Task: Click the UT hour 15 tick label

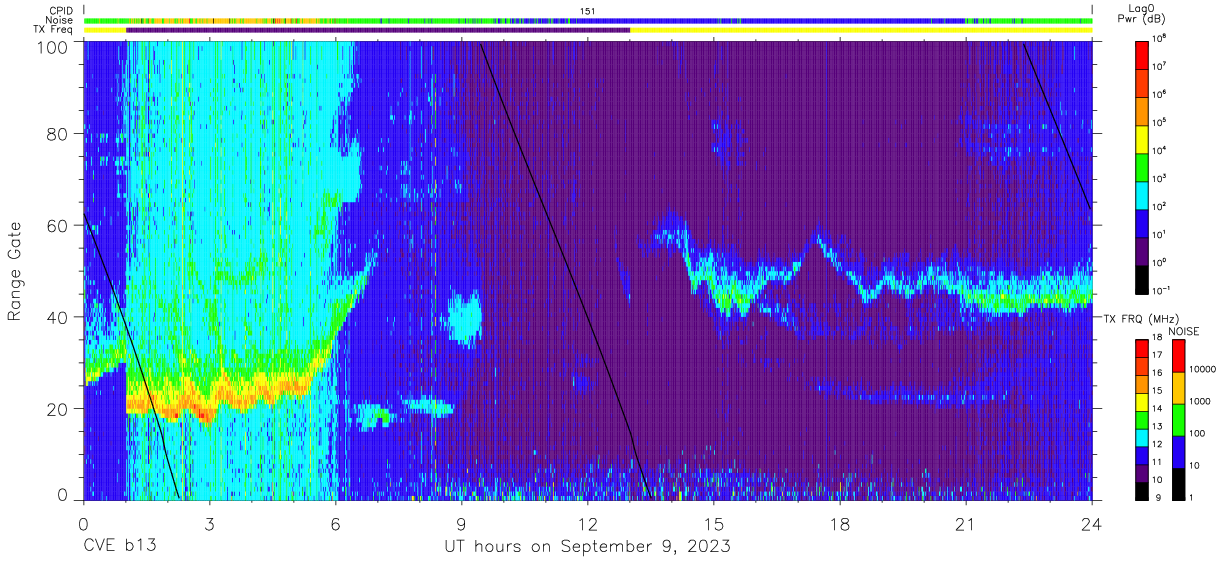Action: click(x=713, y=525)
